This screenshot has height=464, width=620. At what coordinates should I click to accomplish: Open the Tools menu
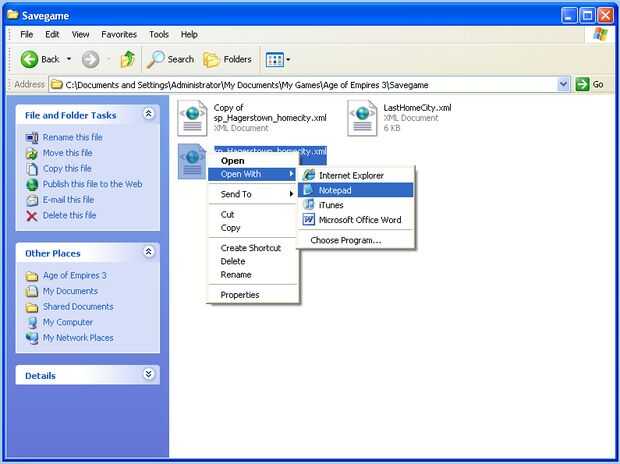pos(159,34)
